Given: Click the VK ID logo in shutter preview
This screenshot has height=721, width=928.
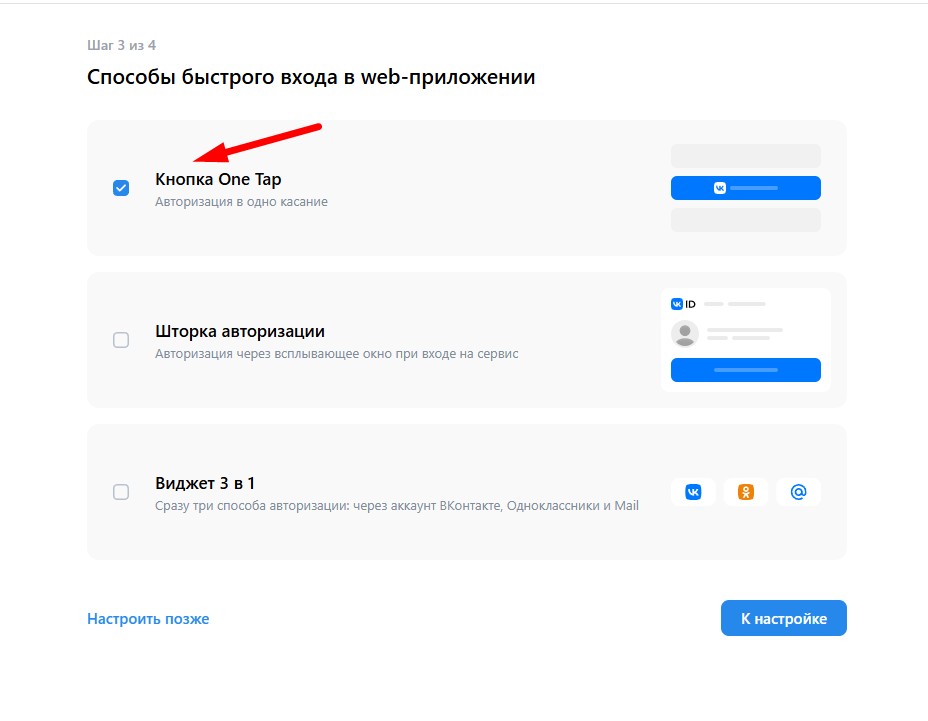Looking at the screenshot, I should (x=684, y=304).
